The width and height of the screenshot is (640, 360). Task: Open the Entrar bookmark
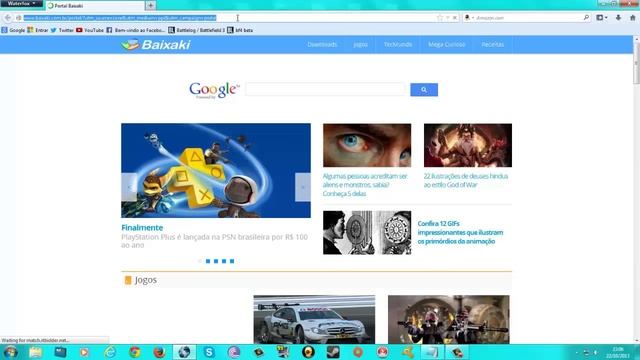pyautogui.click(x=38, y=30)
